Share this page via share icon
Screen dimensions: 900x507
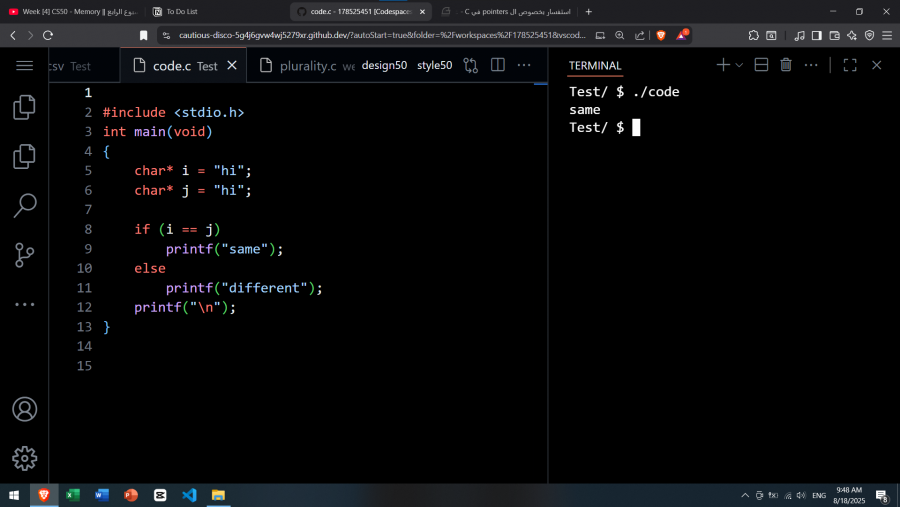639,36
